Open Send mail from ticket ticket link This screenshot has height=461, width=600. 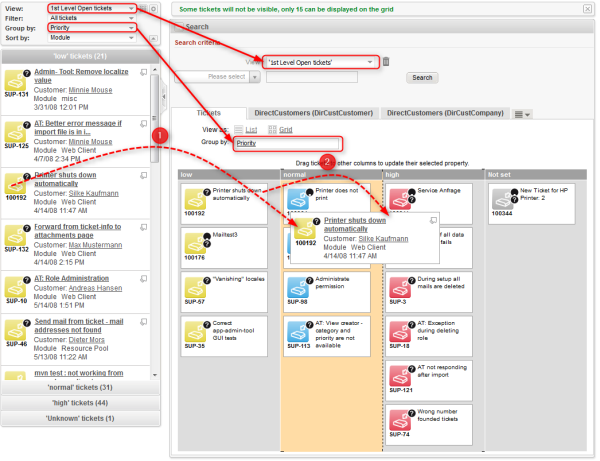tap(79, 326)
